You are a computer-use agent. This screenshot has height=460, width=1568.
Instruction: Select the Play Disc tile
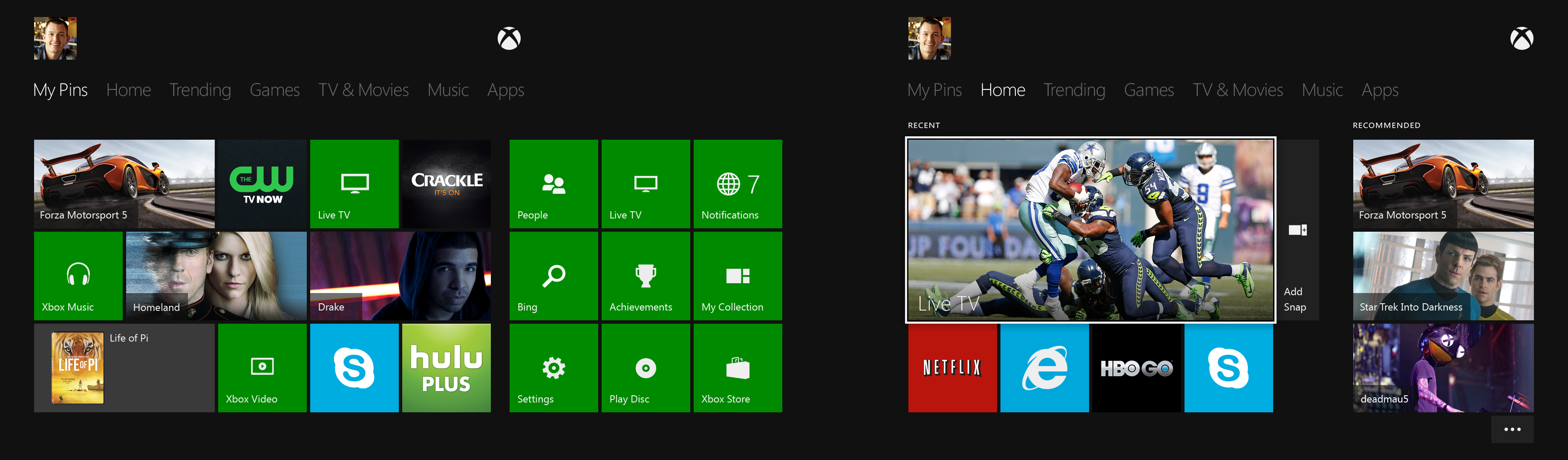(645, 368)
